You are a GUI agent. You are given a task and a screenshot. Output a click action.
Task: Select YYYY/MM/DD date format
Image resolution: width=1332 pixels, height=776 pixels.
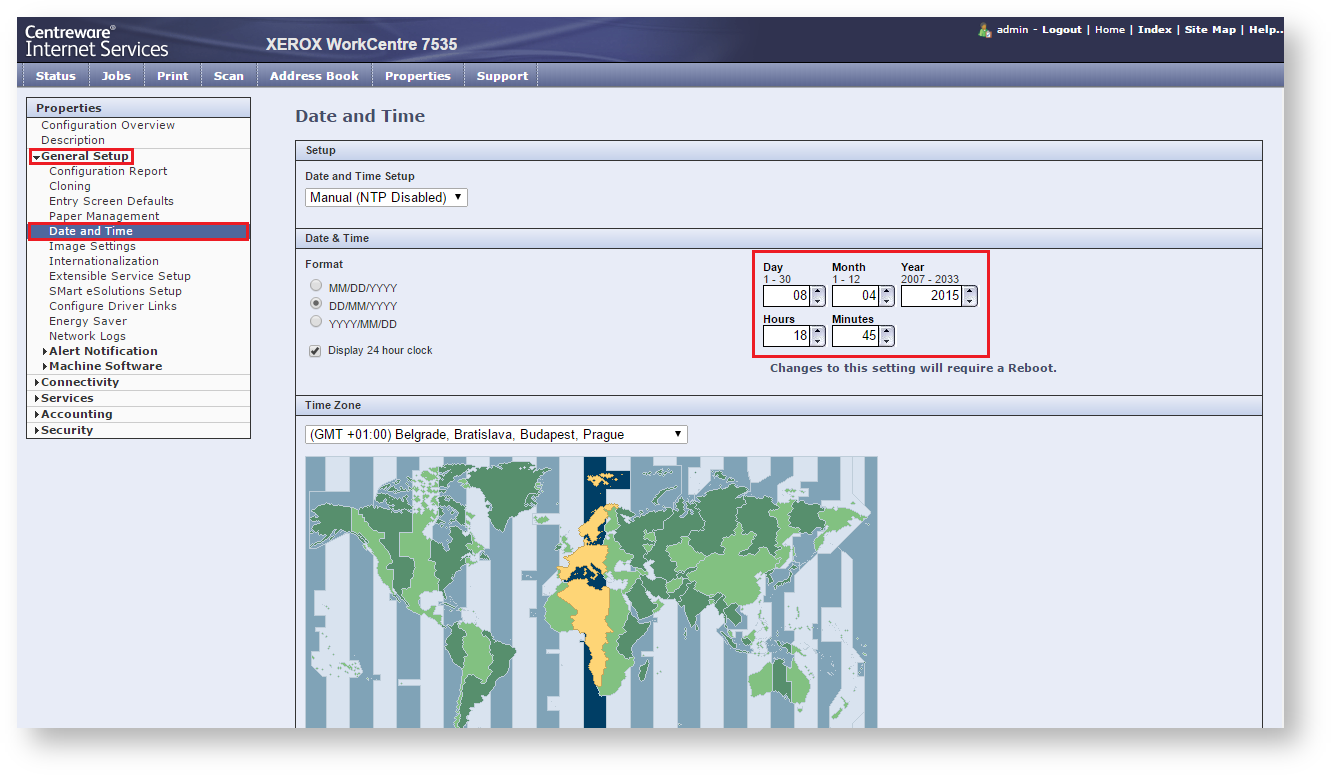[316, 322]
